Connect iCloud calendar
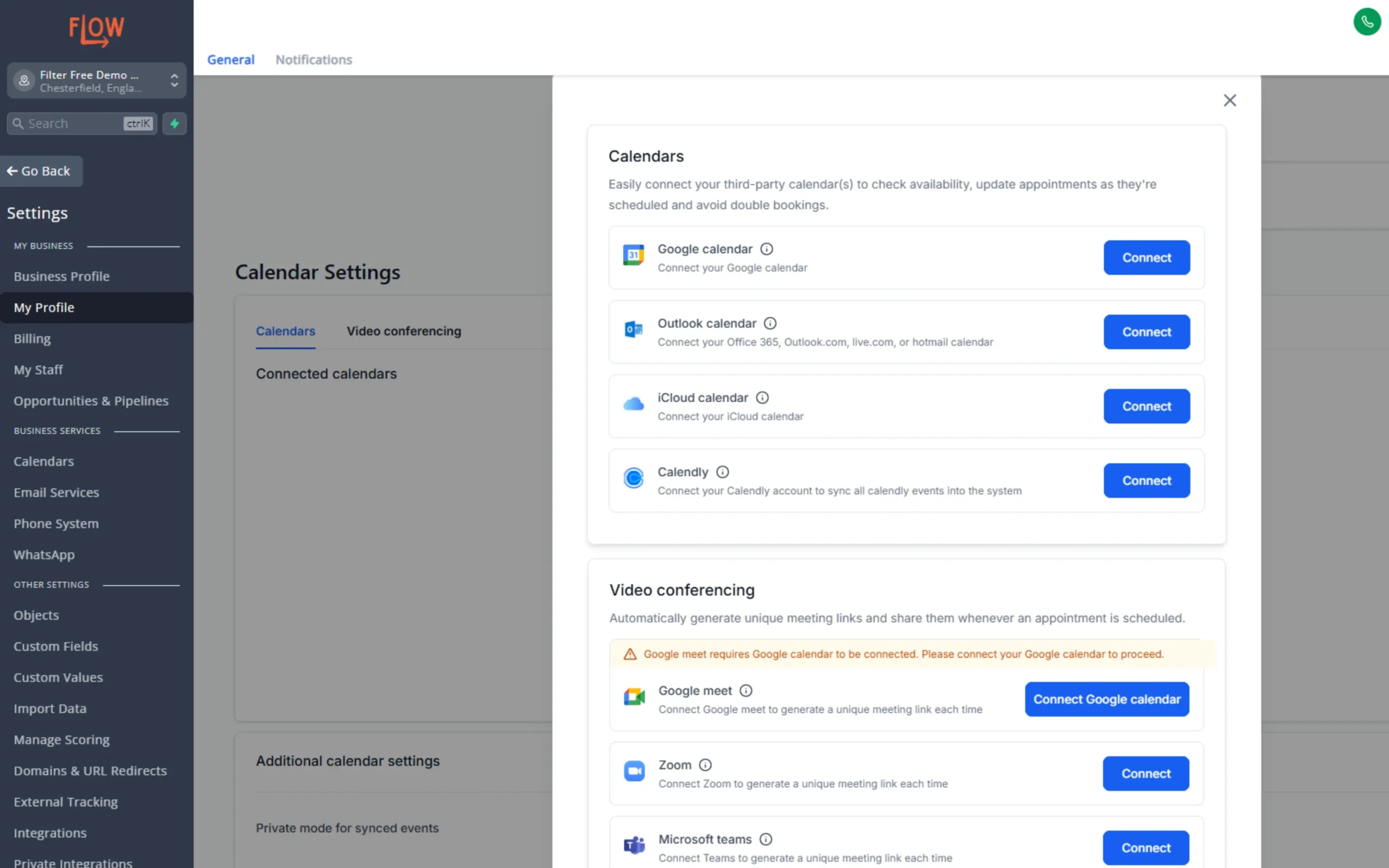The width and height of the screenshot is (1389, 868). pos(1146,406)
